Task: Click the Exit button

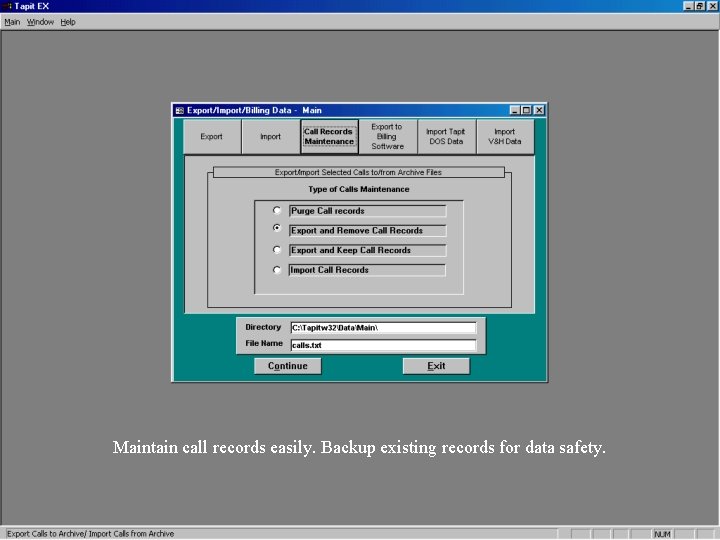Action: 436,366
